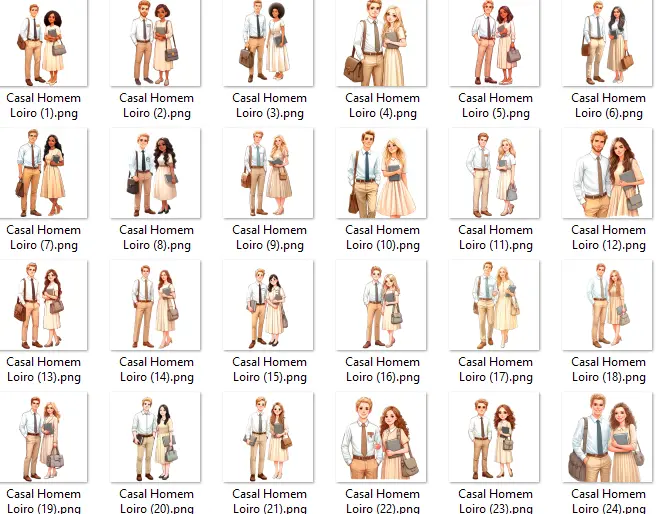Viewport: 658px width, 514px height.
Task: Click file name 'Casal Homem Loiro (12).png'
Action: [608, 237]
